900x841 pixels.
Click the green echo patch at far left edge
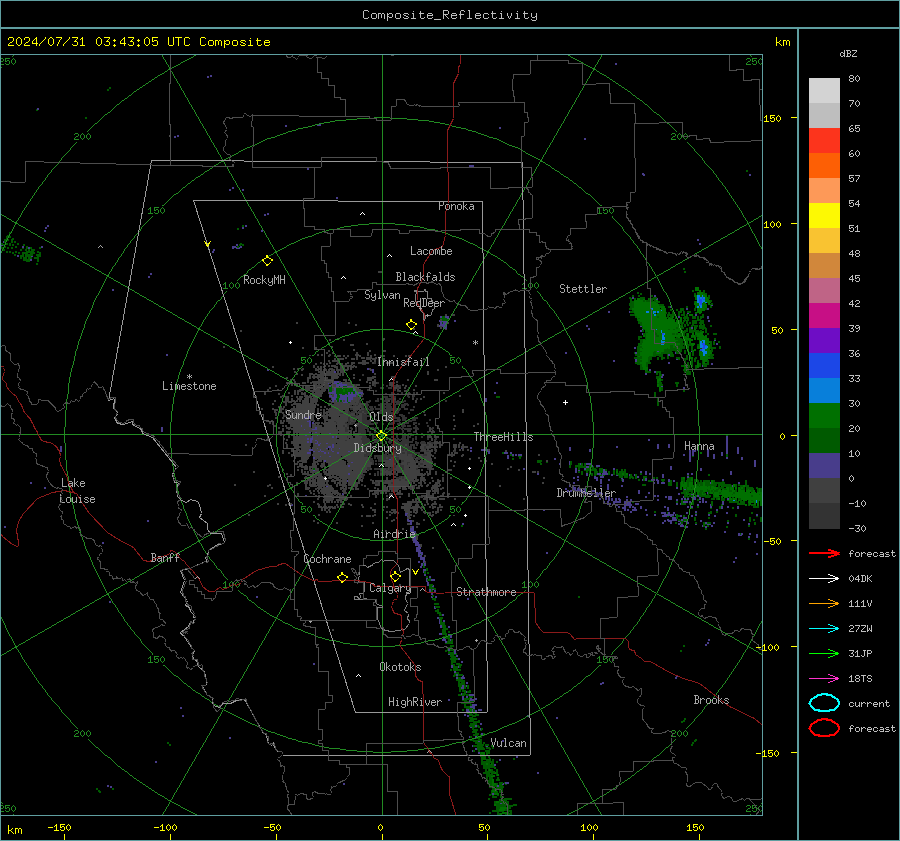[x=21, y=250]
